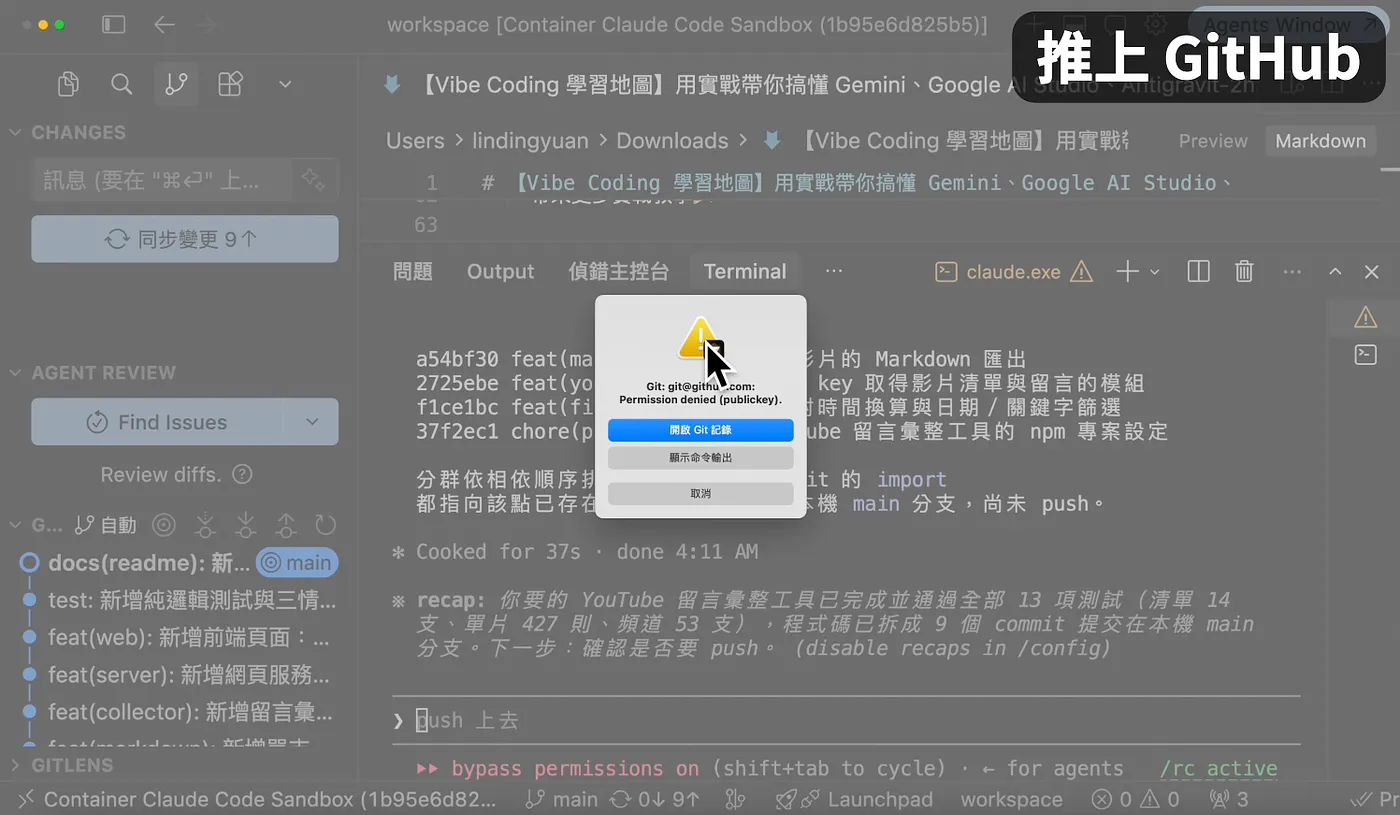Collapse the AGENT REVIEW section
The image size is (1400, 815).
click(15, 372)
